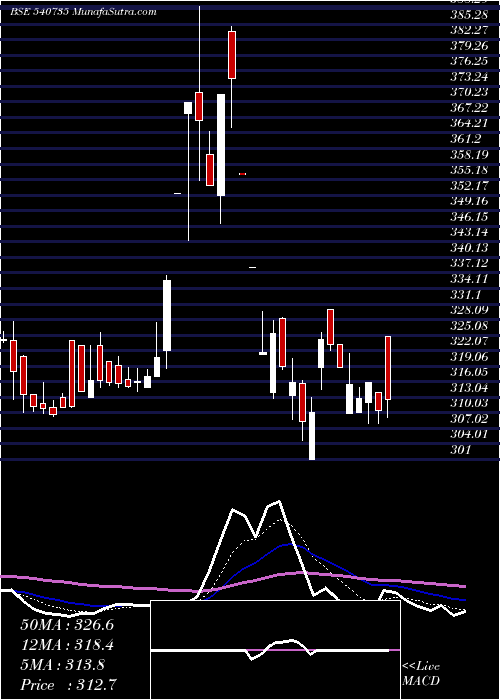Viewport: 500px width, 700px height.
Task: Select the 352.17 price axis label
Action: (x=469, y=185)
